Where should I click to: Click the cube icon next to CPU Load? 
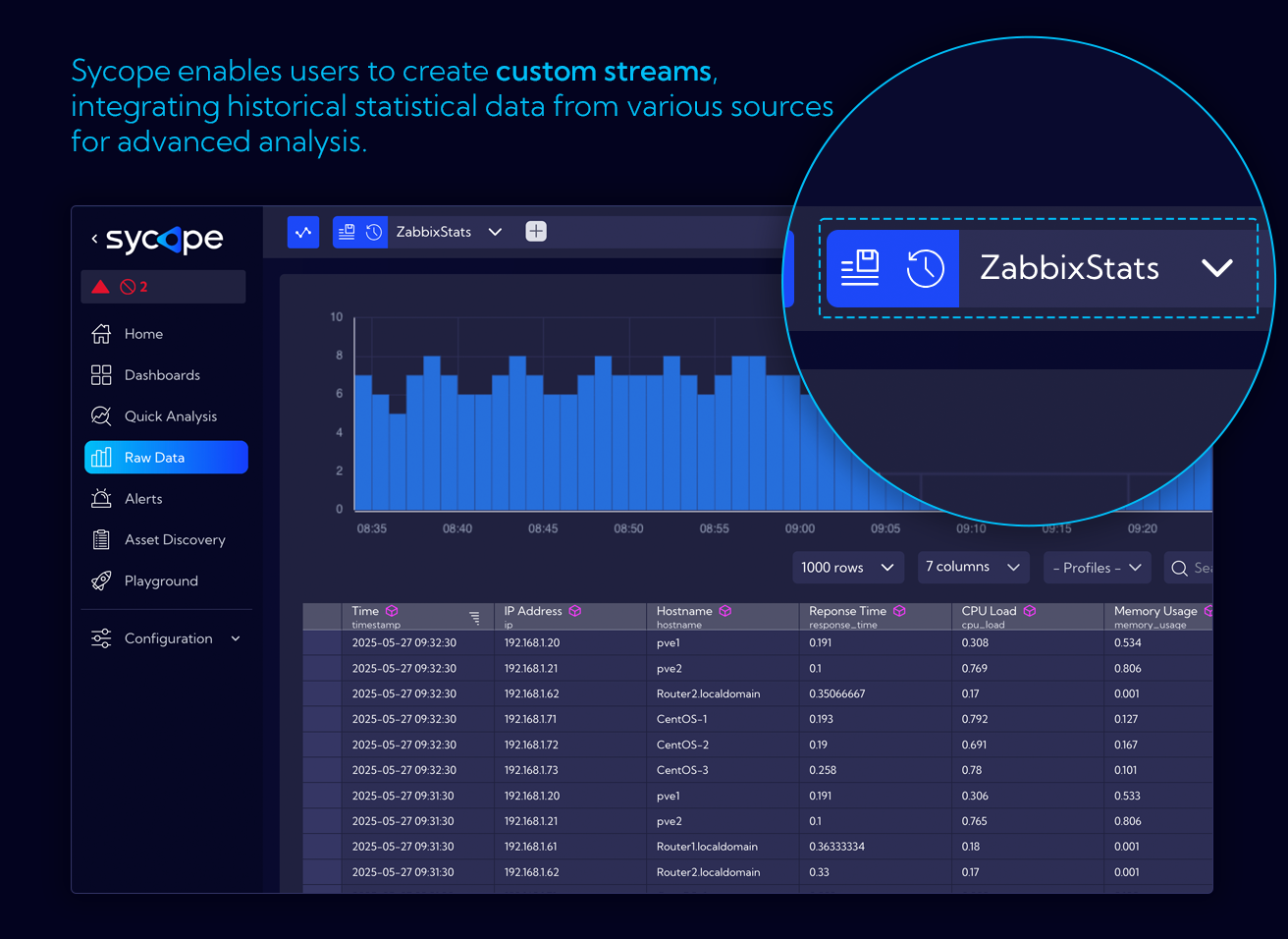1030,611
